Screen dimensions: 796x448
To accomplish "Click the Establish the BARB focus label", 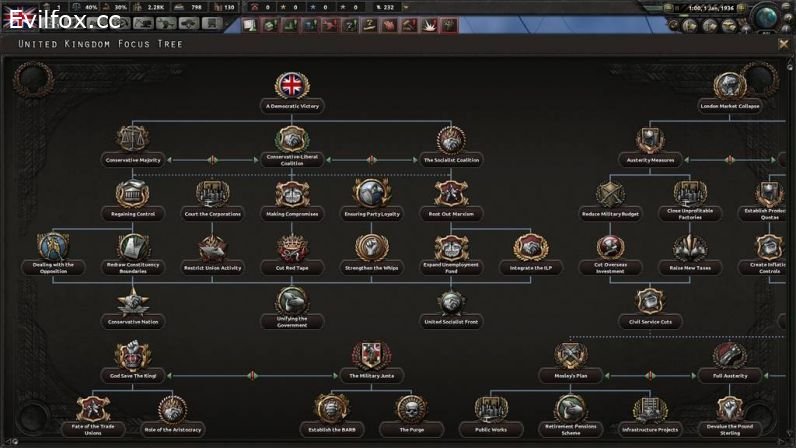I will click(x=331, y=430).
